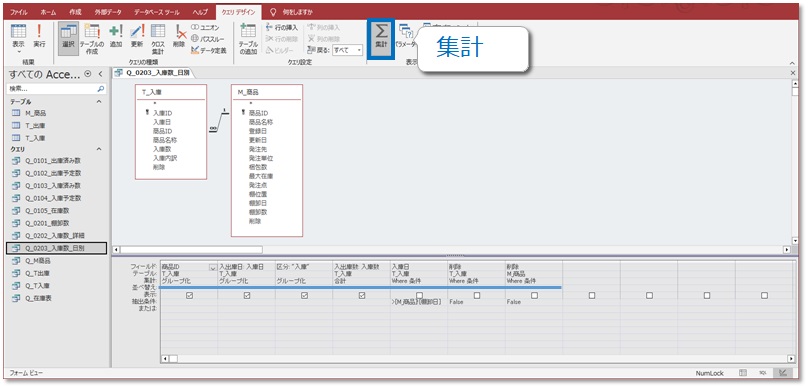Check 表示 checkbox for 削除 M_商品 column

[x=534, y=295]
